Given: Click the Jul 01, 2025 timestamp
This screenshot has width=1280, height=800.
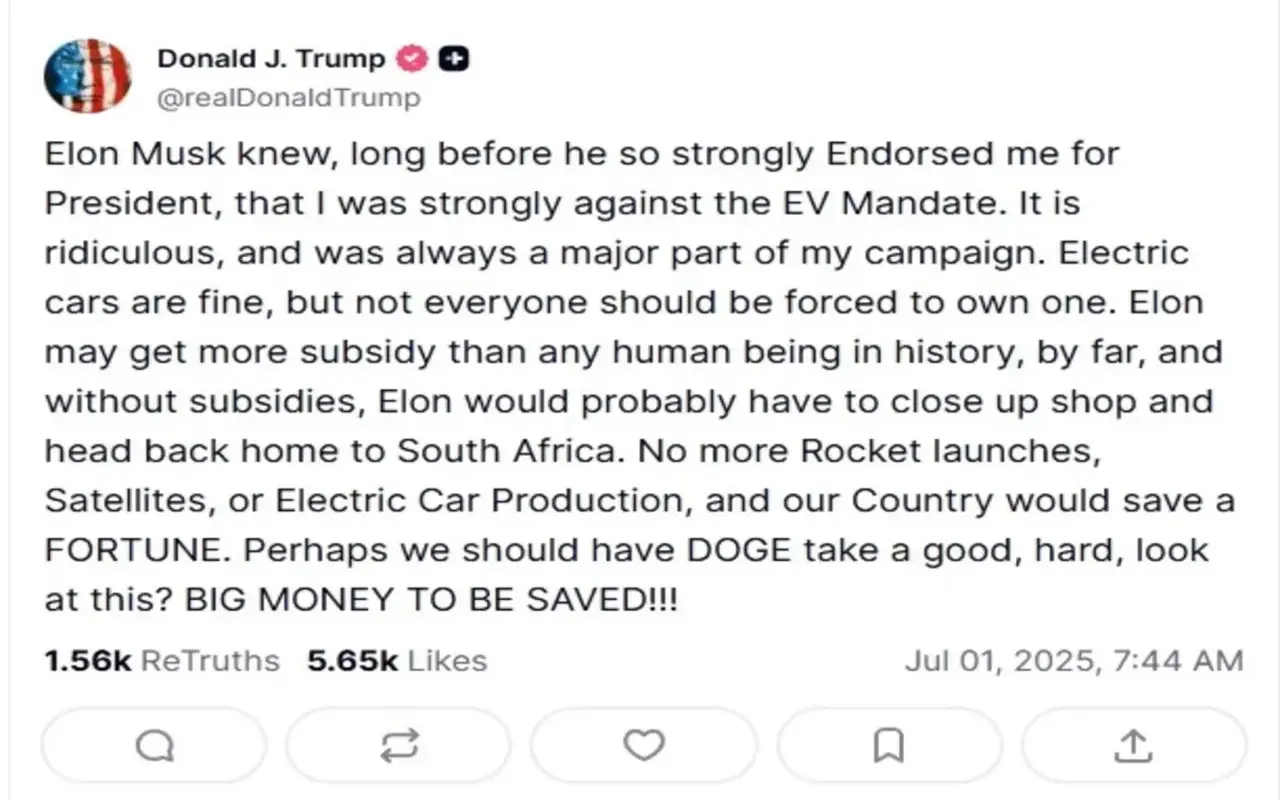Looking at the screenshot, I should coord(1073,661).
